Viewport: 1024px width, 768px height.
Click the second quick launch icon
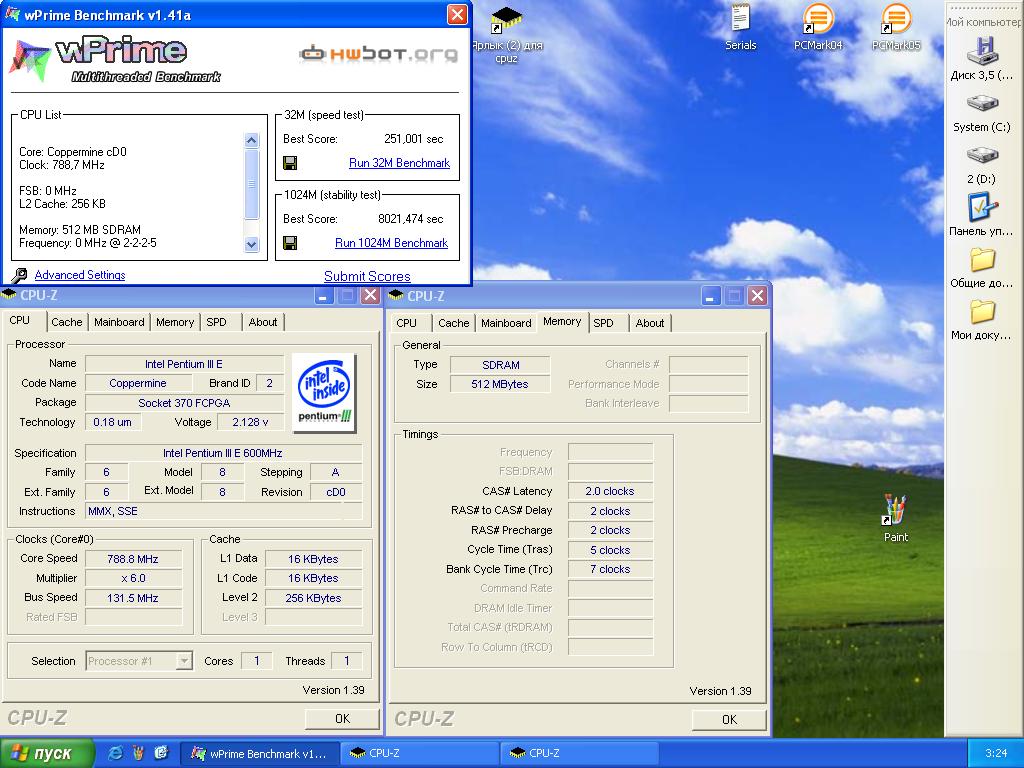[138, 753]
